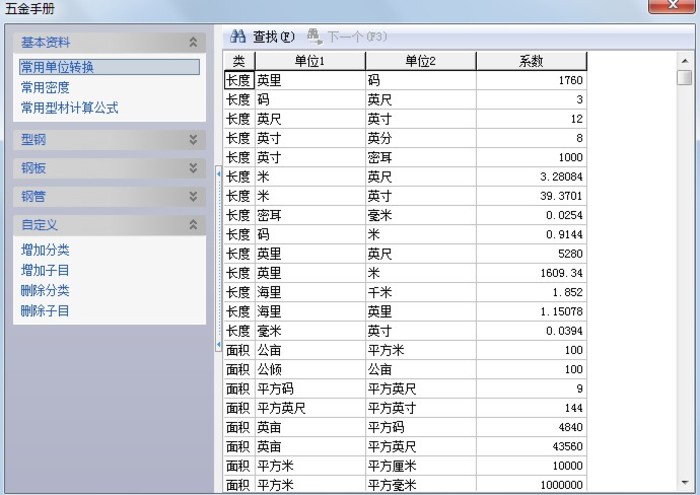This screenshot has width=700, height=495.
Task: Click scrollbar up arrow
Action: [684, 60]
